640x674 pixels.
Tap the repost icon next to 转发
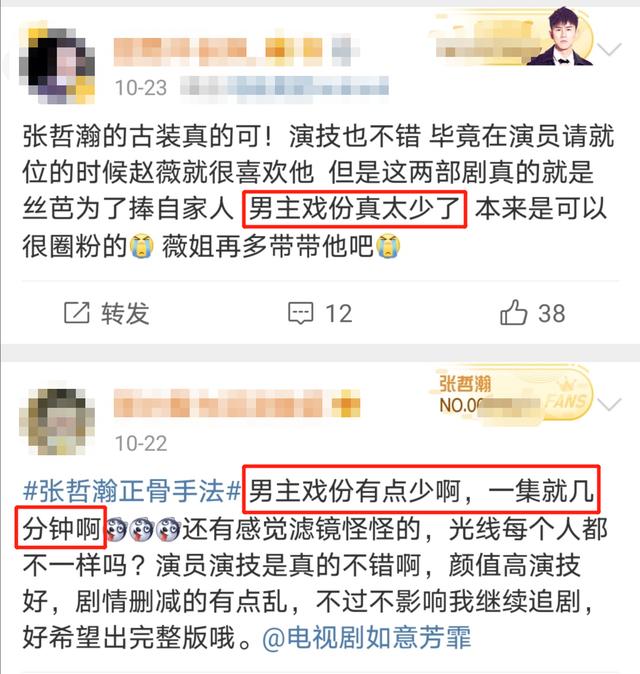(x=77, y=312)
